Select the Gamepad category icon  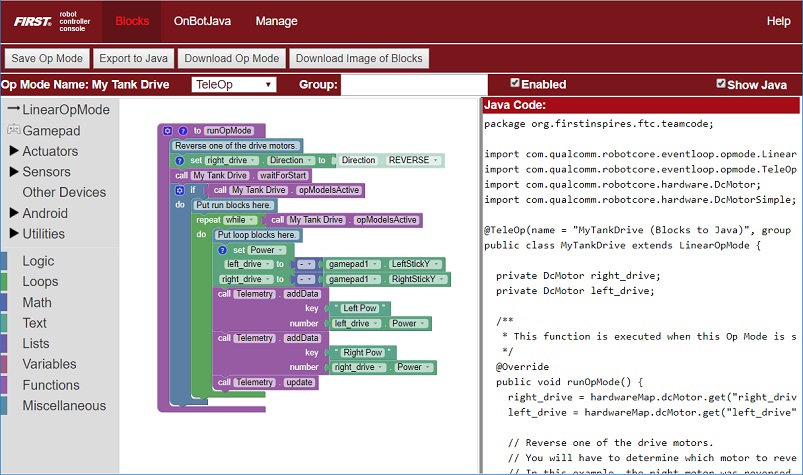coord(14,130)
